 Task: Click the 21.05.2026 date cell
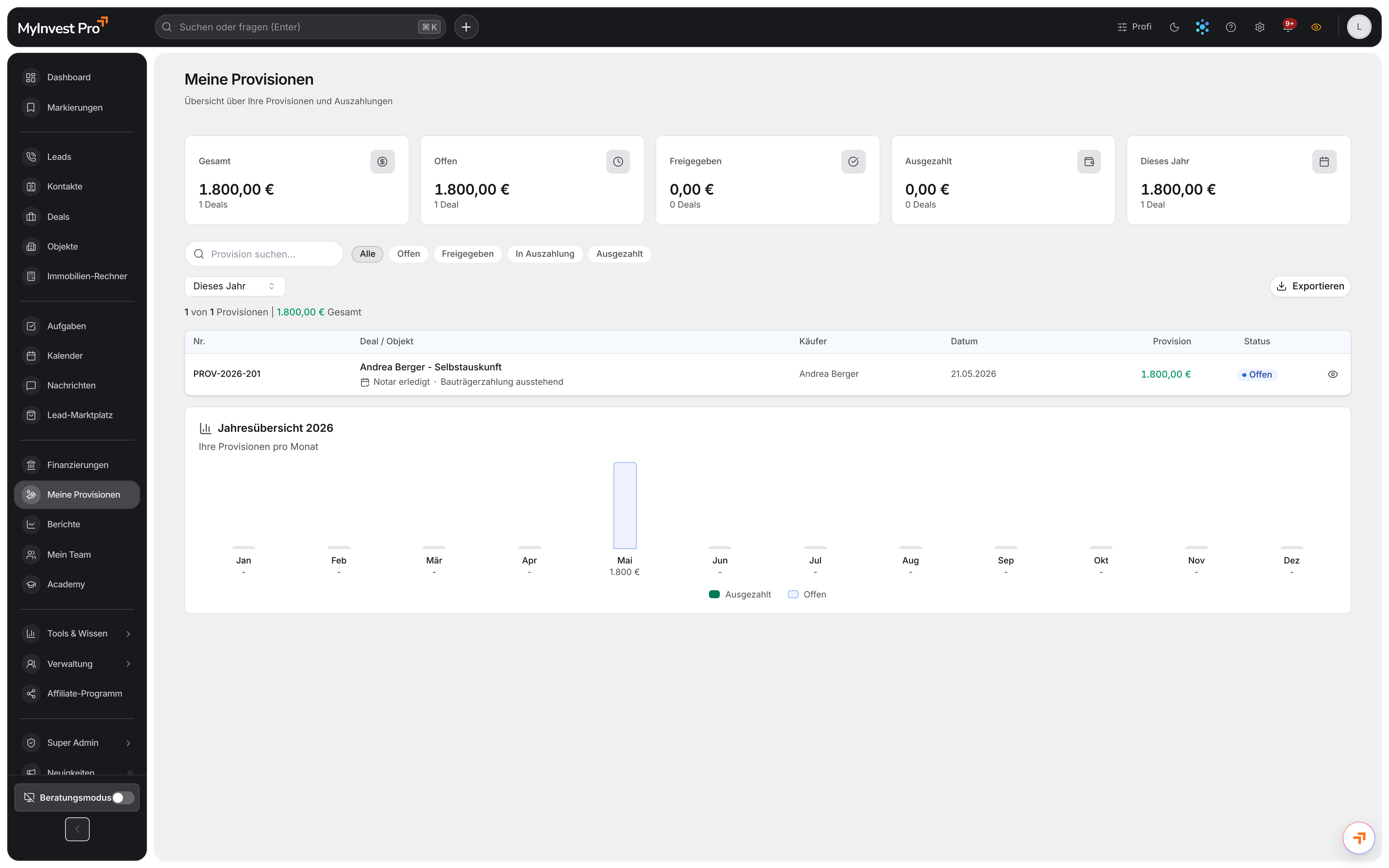(x=973, y=374)
